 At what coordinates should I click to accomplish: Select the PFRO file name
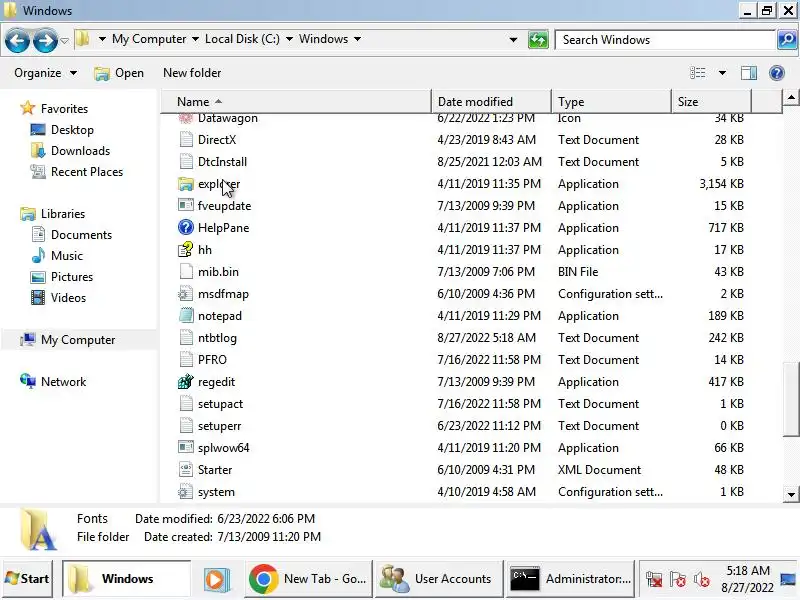[212, 360]
